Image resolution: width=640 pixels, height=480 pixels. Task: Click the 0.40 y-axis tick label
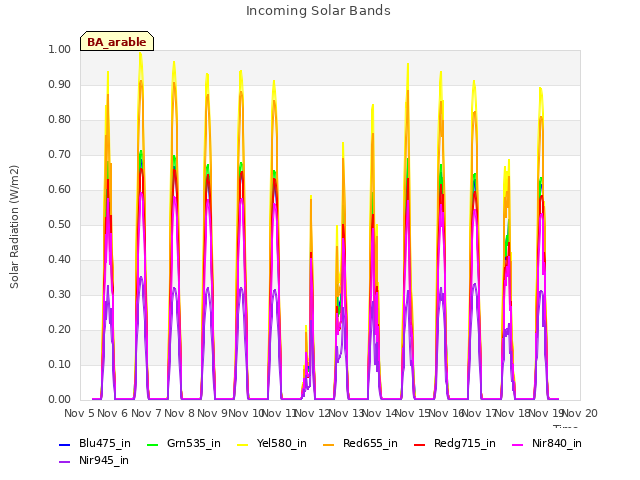coord(60,260)
